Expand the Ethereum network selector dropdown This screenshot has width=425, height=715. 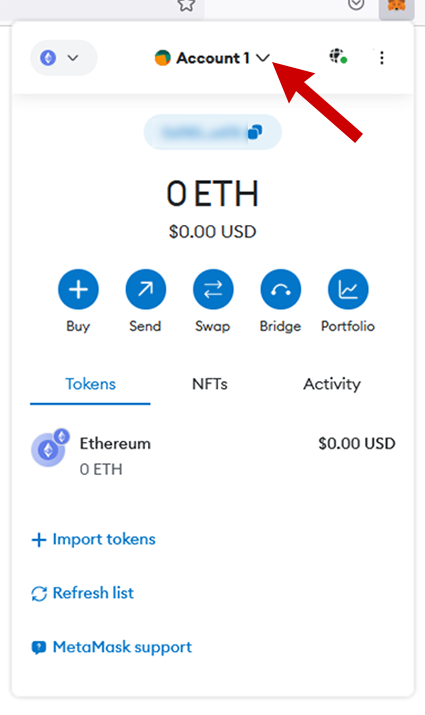[x=63, y=58]
